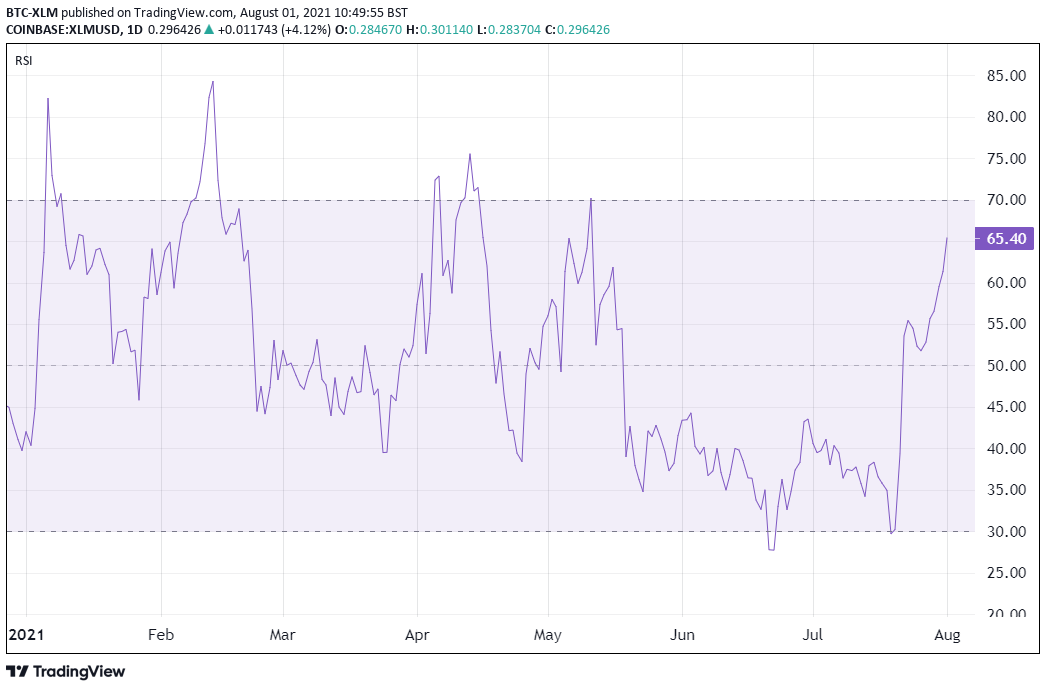Click the COINBASE:XLMUSD symbol text
Screen dimensions: 1046x690
63,30
